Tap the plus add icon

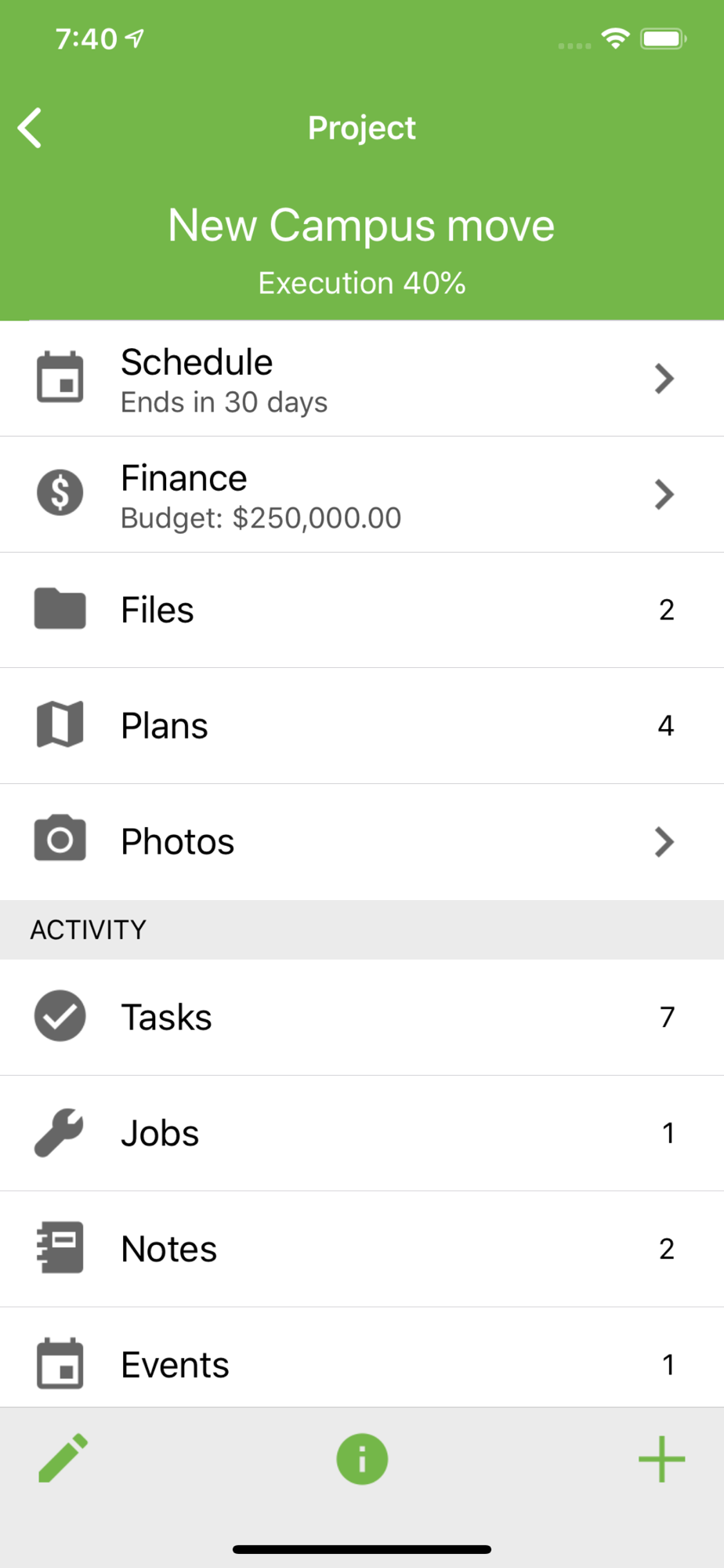tap(662, 1459)
